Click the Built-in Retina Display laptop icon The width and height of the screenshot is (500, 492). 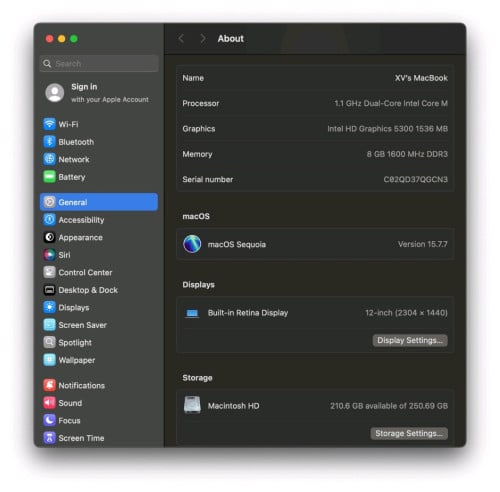click(x=192, y=313)
